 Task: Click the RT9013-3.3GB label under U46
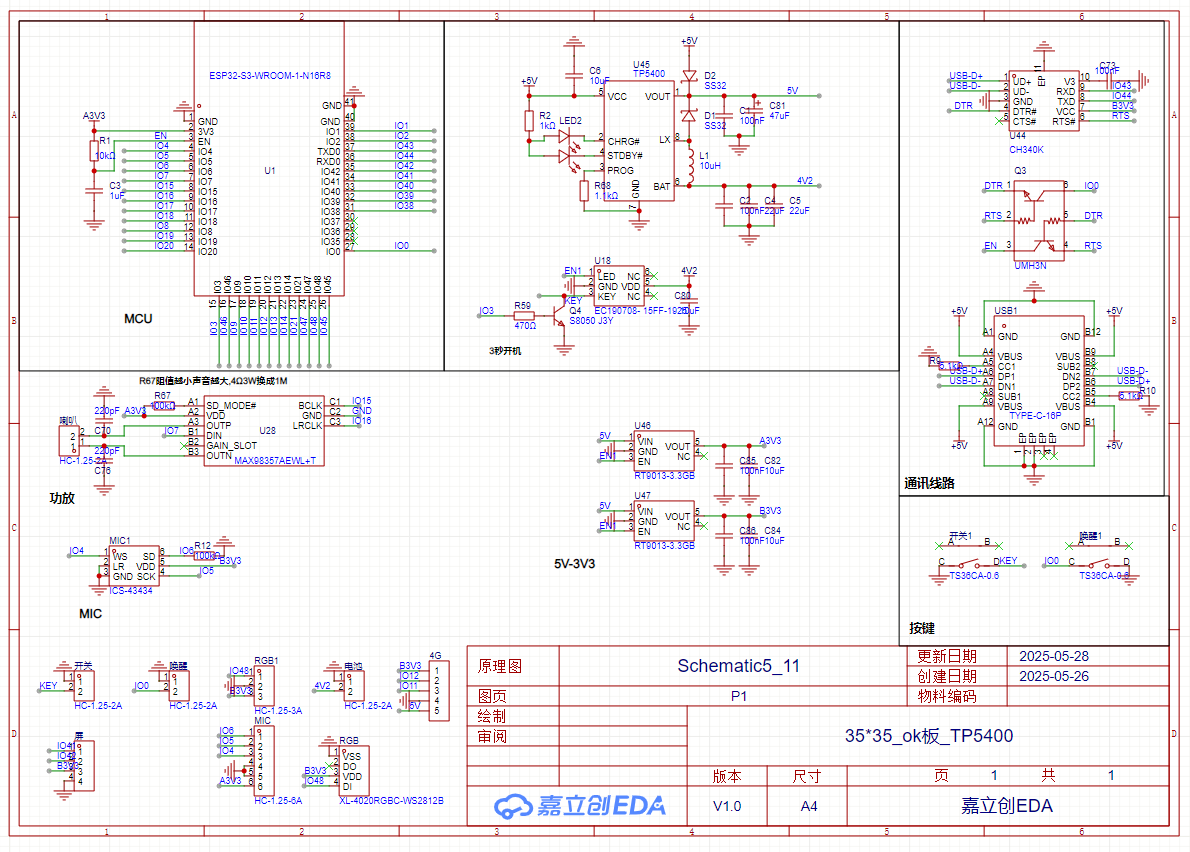pos(664,476)
